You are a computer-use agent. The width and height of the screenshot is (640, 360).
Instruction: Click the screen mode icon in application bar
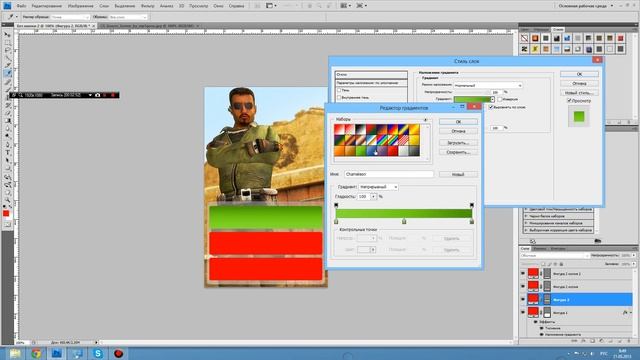360,6
